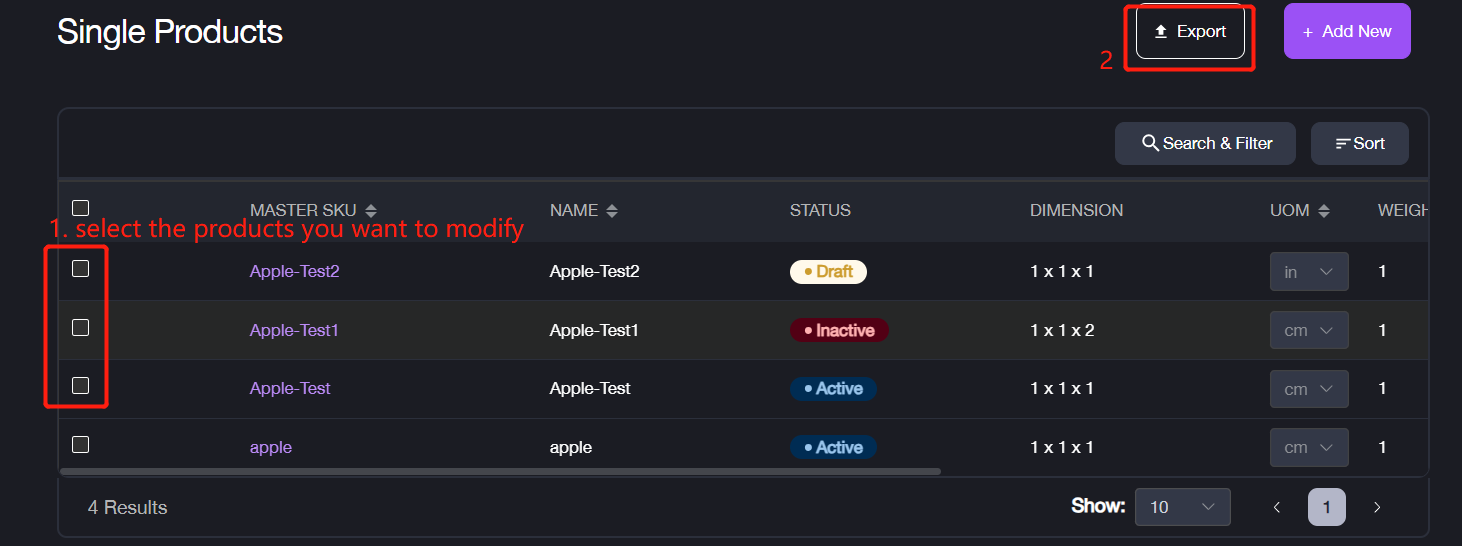Open the UOM dropdown for Apple-Test1
1462x546 pixels.
point(1309,331)
